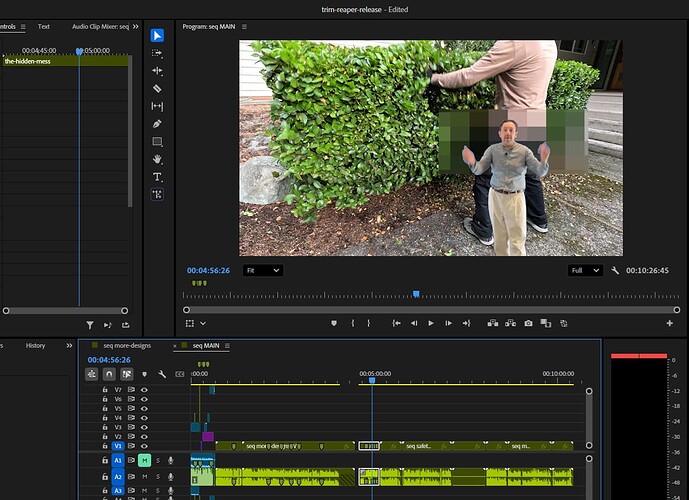Select the Hand tool
The height and width of the screenshot is (500, 689).
point(157,159)
